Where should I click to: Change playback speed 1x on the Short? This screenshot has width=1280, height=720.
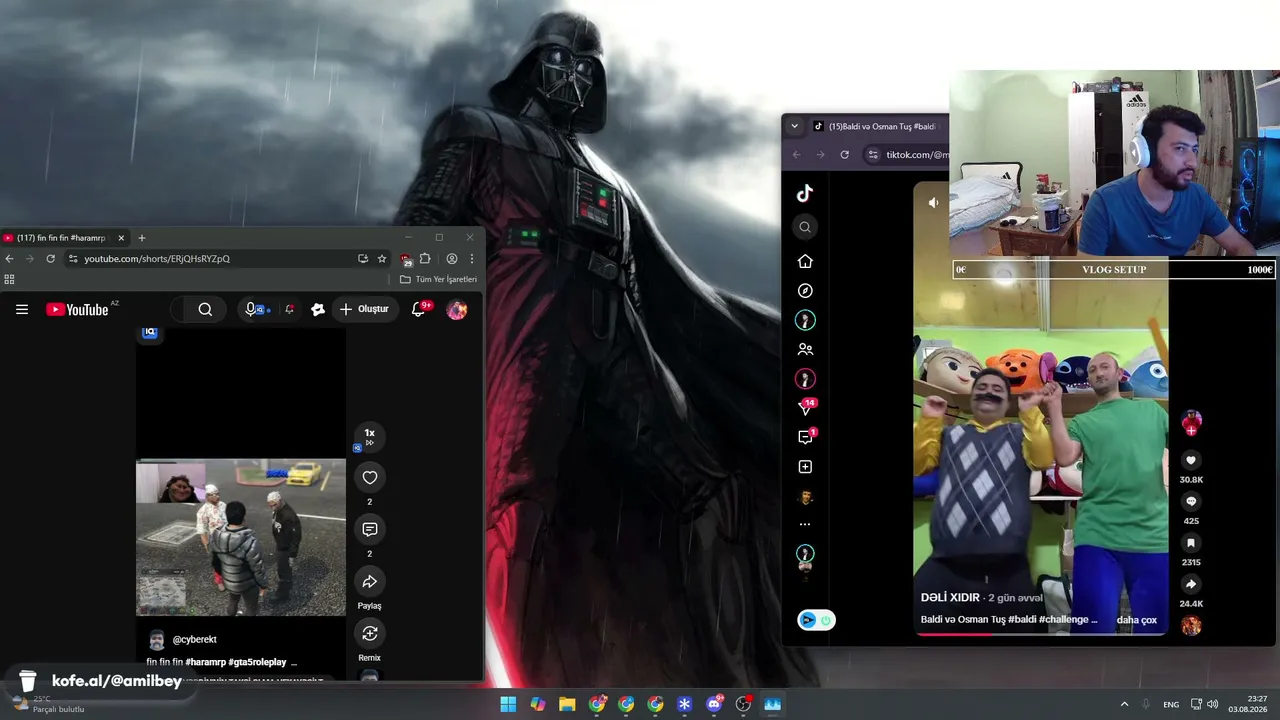click(369, 436)
